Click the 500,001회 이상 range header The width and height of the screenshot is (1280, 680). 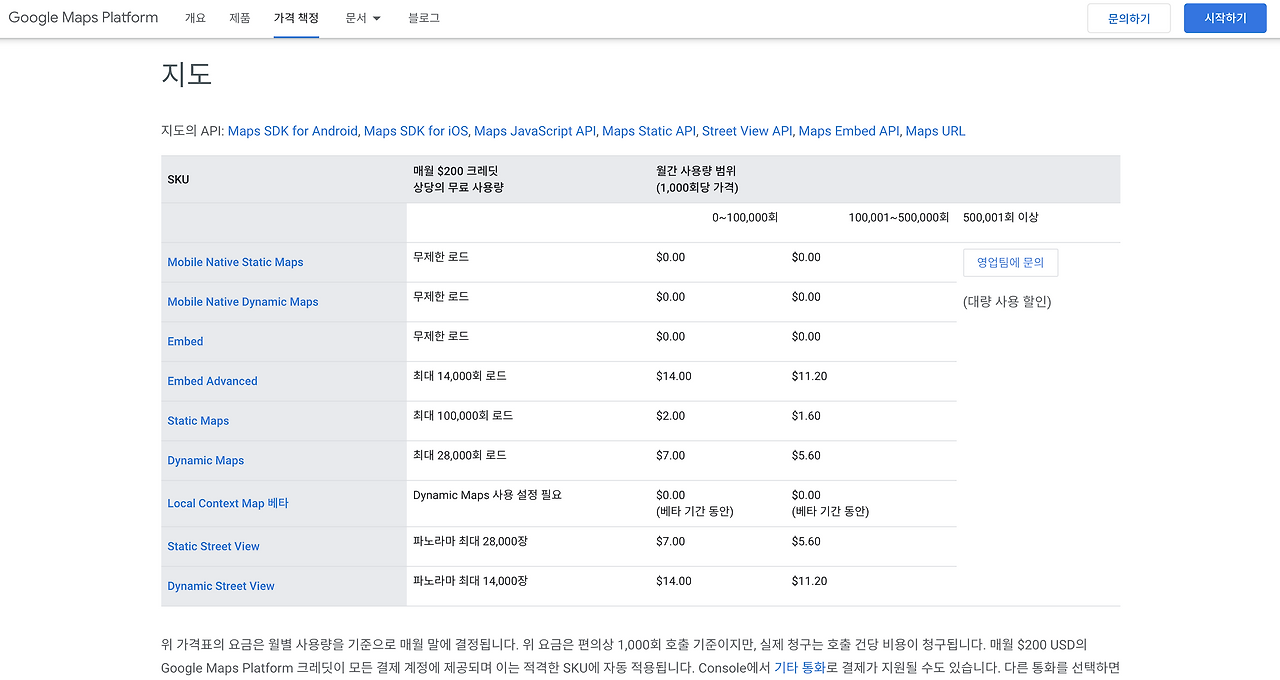(1000, 217)
